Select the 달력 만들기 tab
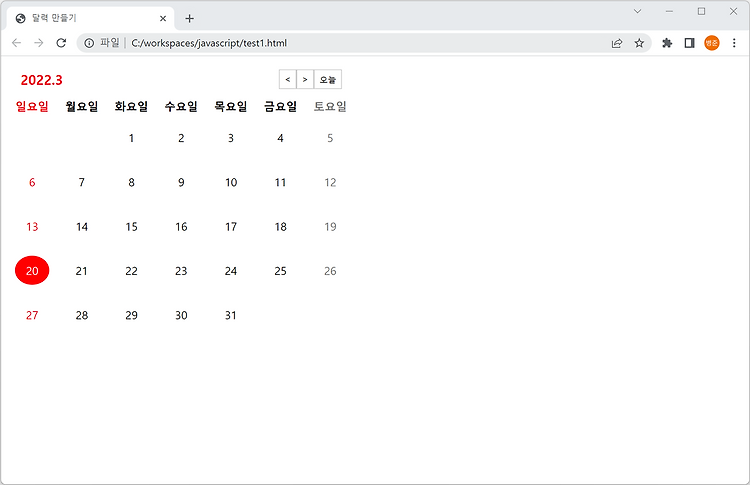The image size is (750, 485). [90, 19]
